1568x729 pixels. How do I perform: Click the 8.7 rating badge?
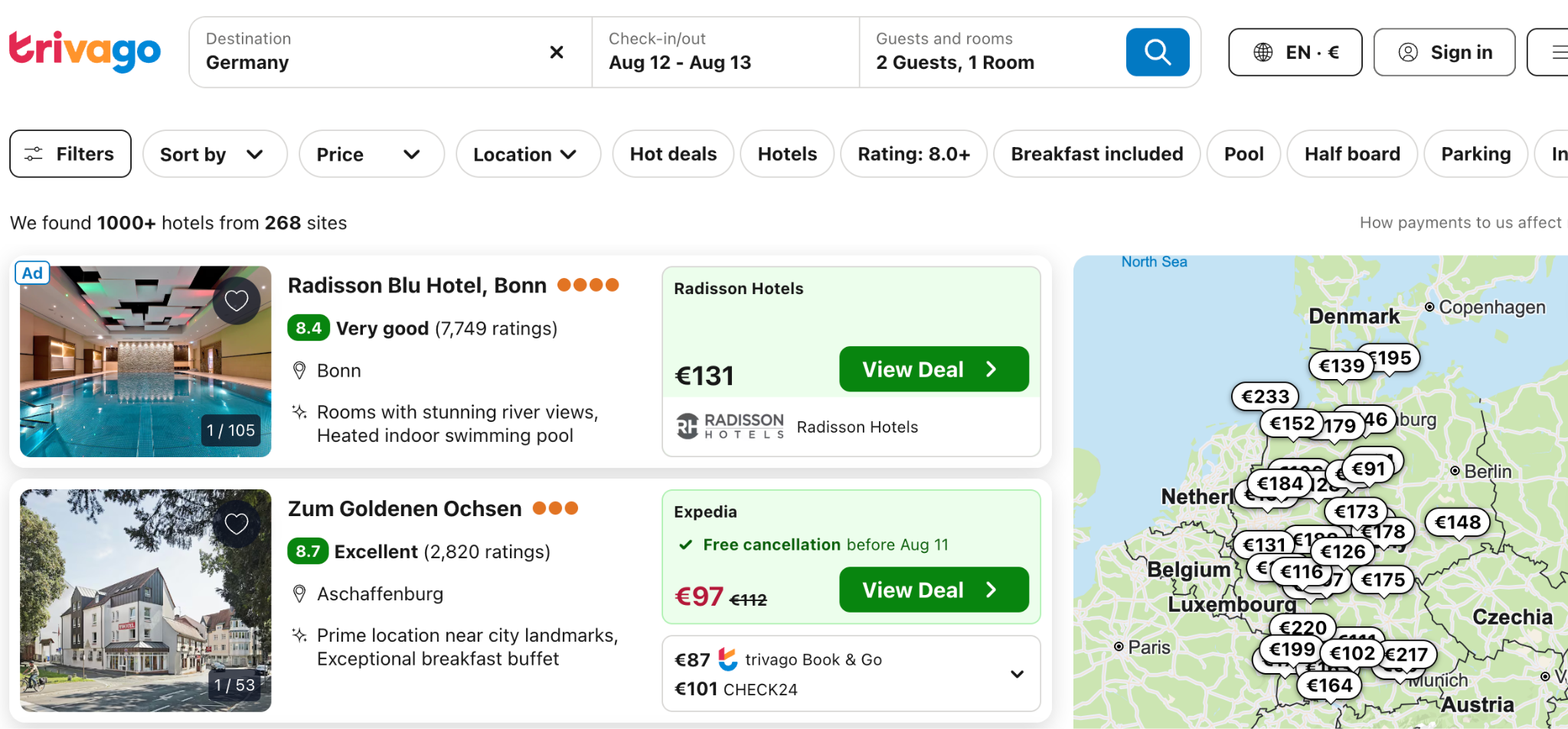click(308, 551)
